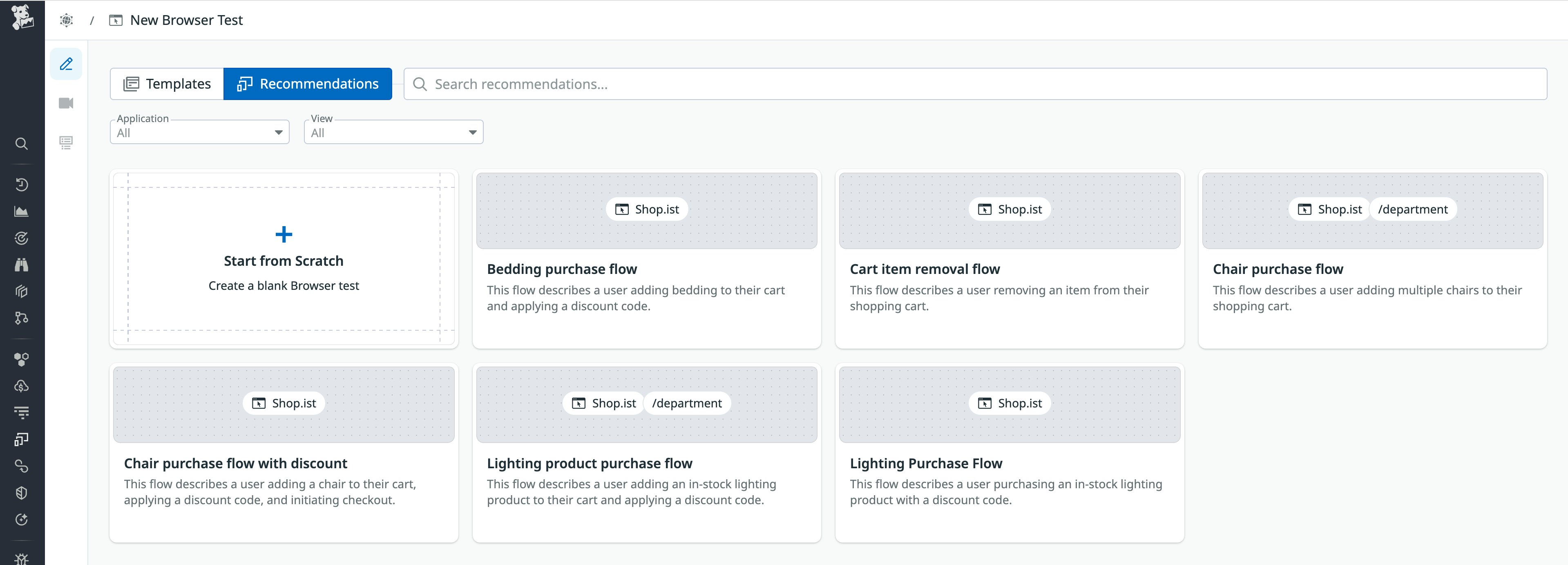This screenshot has height=565, width=1568.
Task: Click the recent history clock icon in sidebar
Action: tap(22, 184)
